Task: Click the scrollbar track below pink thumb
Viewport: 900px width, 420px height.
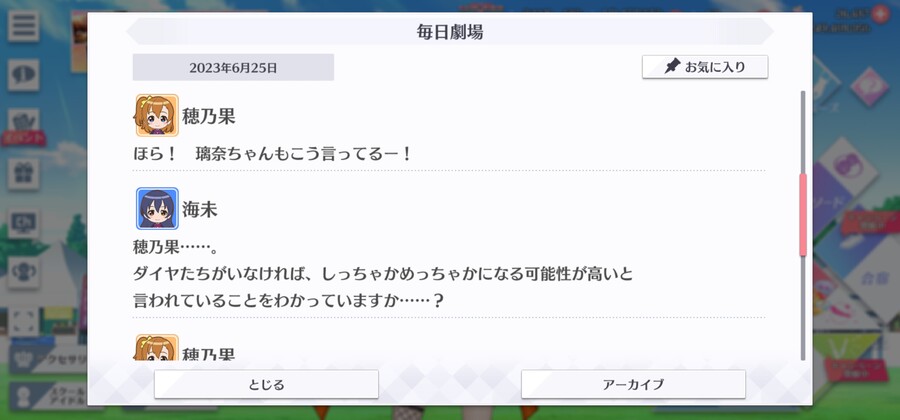Action: [x=803, y=308]
